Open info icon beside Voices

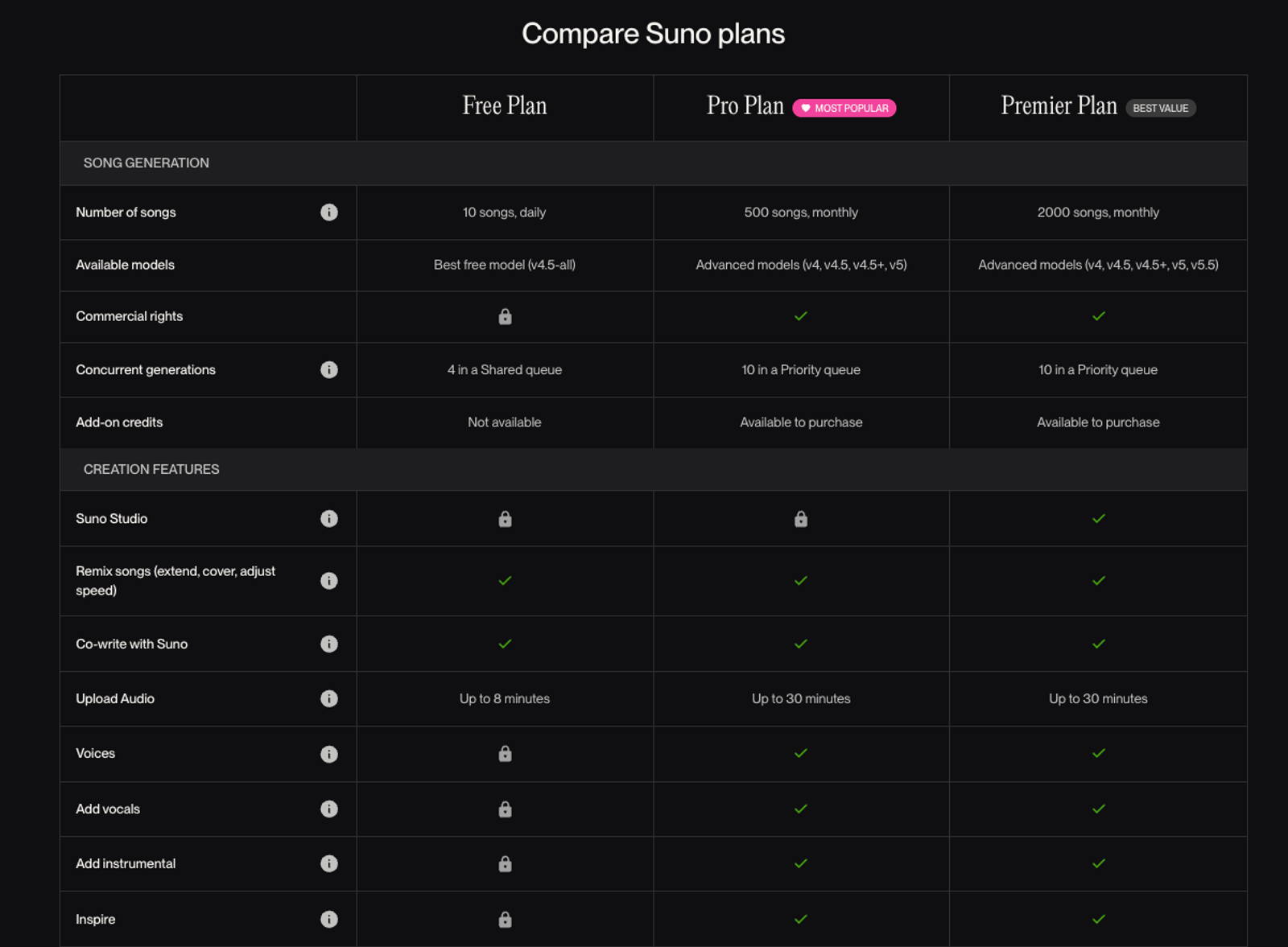tap(329, 754)
